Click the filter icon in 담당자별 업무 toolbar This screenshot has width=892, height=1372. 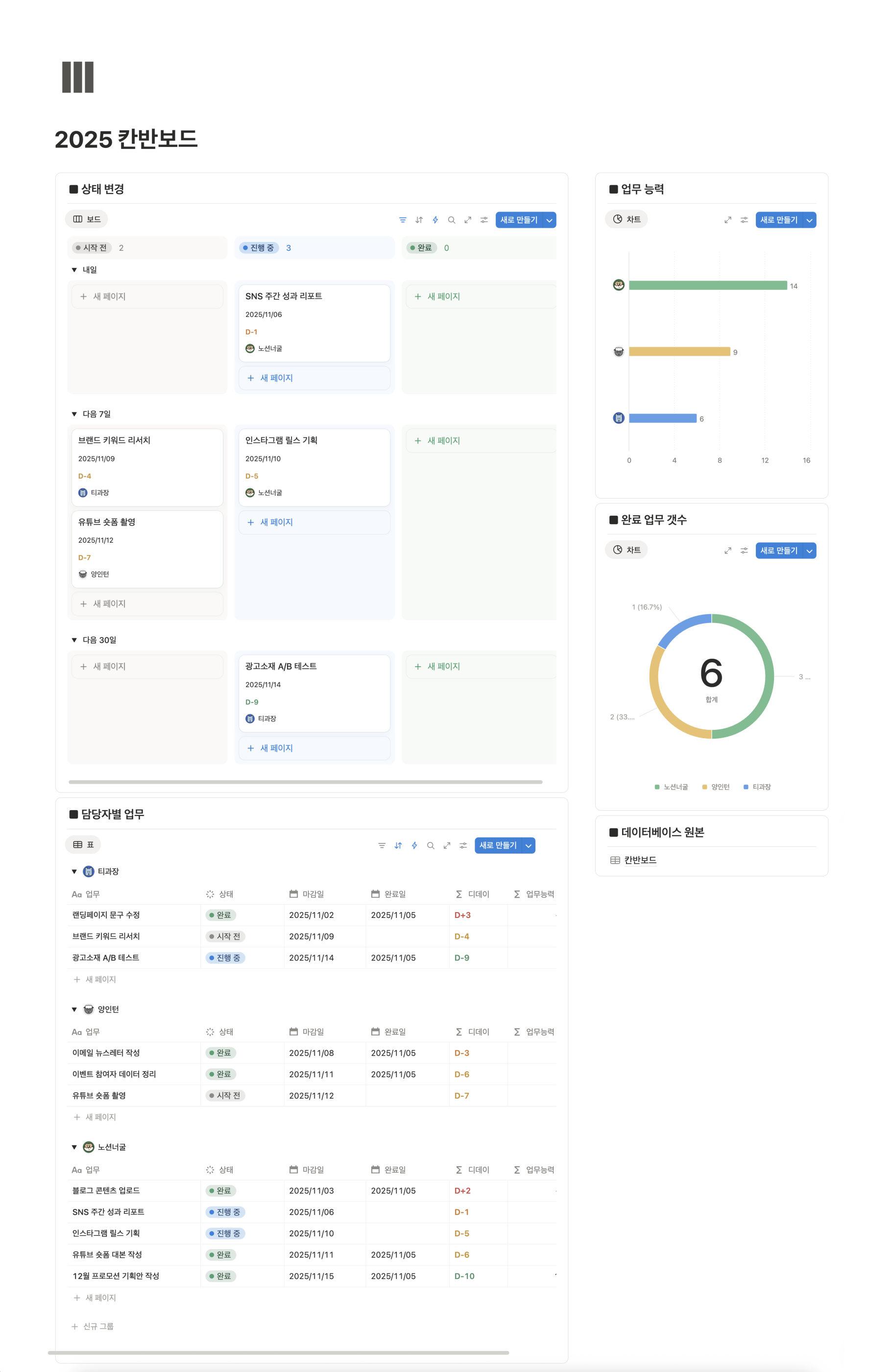(382, 845)
